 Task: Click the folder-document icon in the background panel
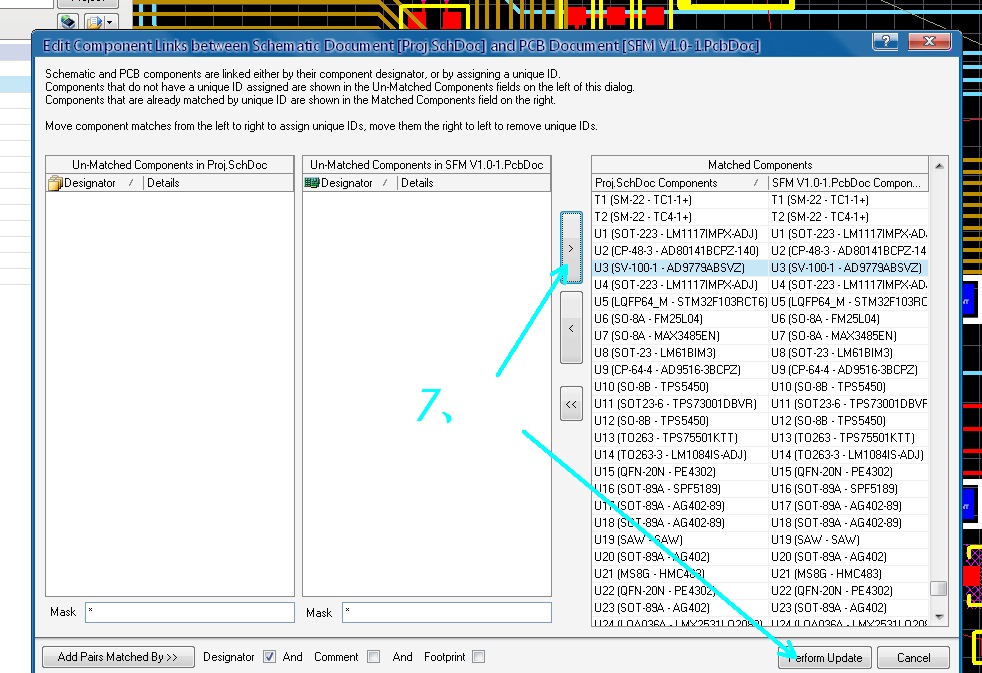pos(94,22)
